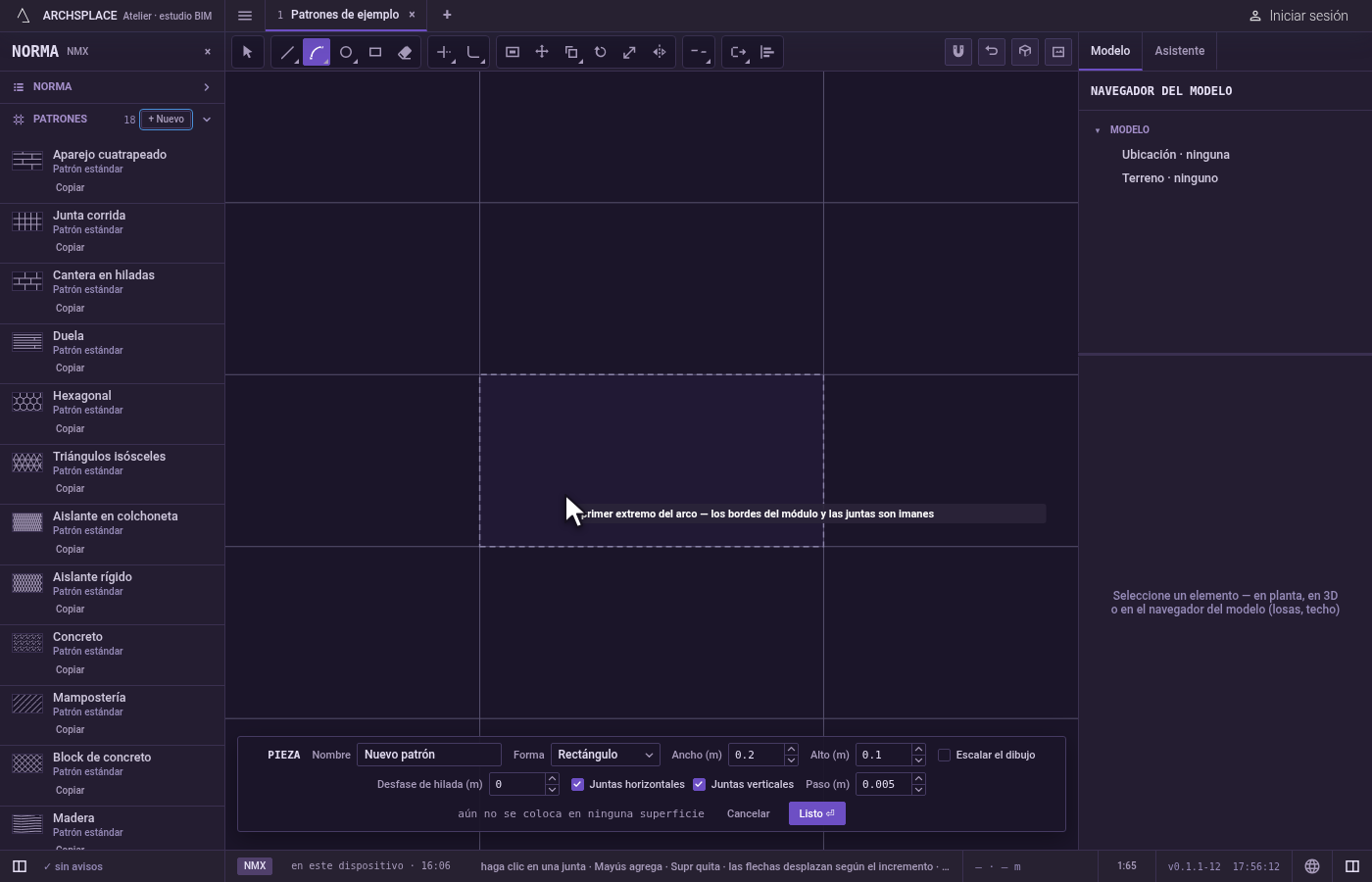
Task: Enable the Escalar el dibujo checkbox
Action: point(945,755)
